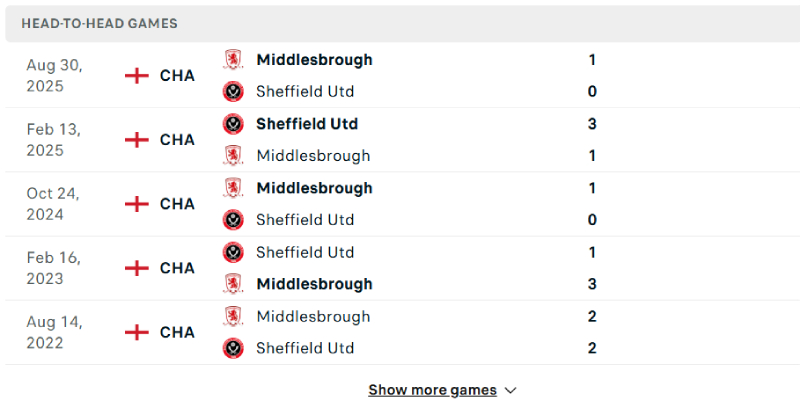Click Middlesbrough crest in Aug 14, 2022 match
This screenshot has height=415, width=800.
[x=233, y=316]
